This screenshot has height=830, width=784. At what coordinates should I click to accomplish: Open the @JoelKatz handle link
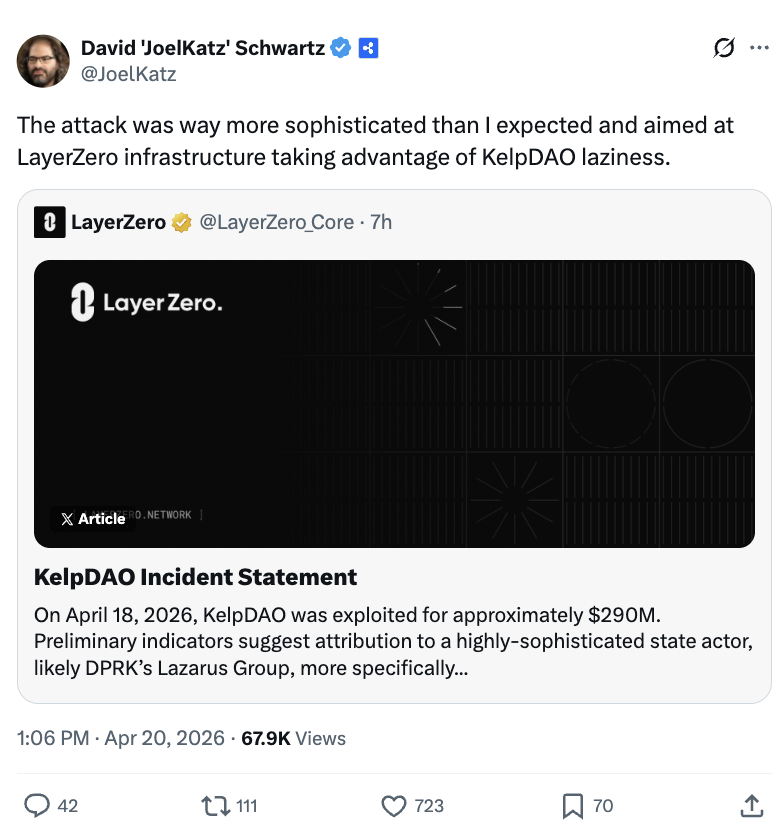click(x=128, y=73)
